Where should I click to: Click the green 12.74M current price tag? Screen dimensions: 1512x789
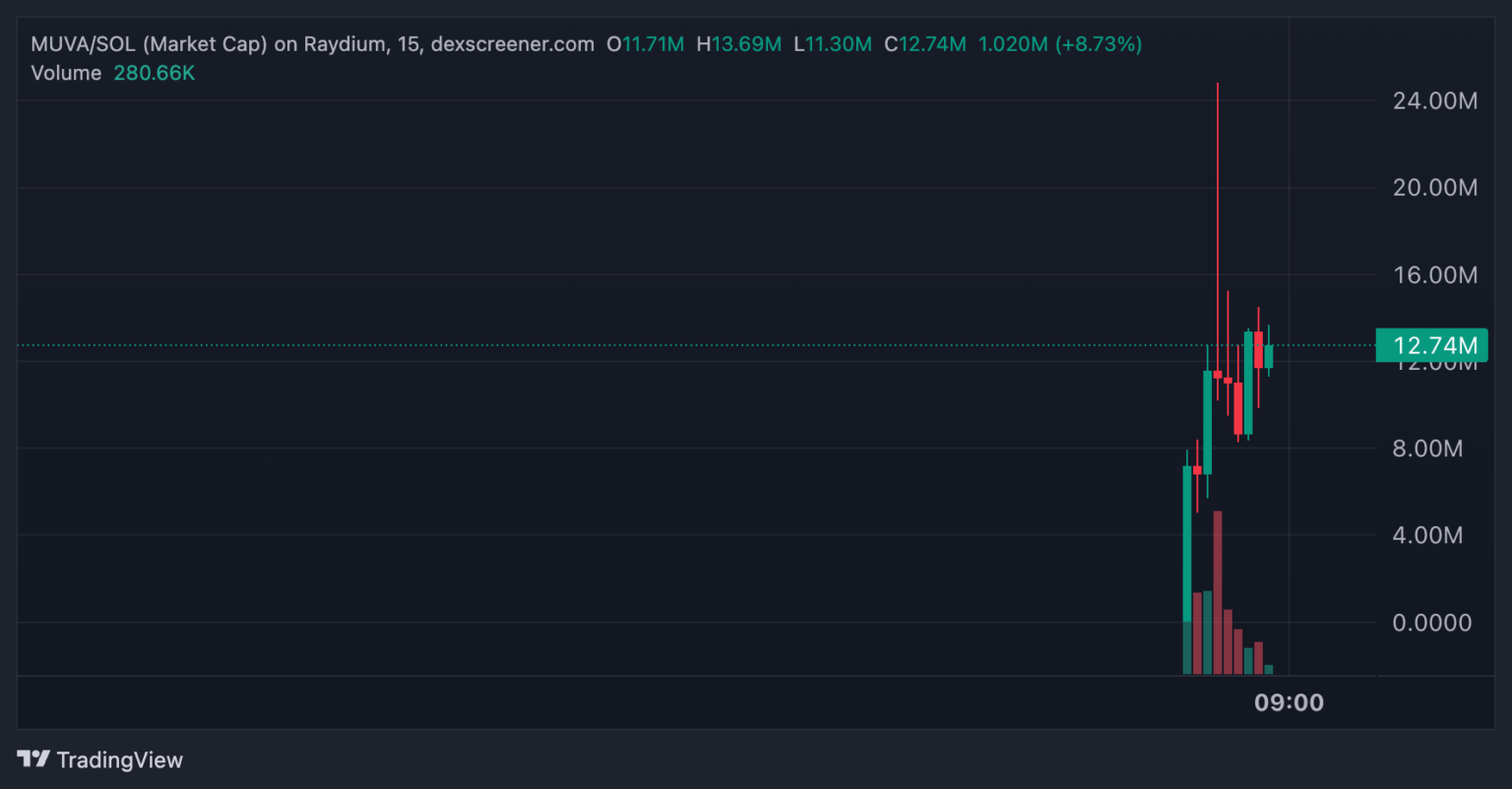pyautogui.click(x=1431, y=345)
